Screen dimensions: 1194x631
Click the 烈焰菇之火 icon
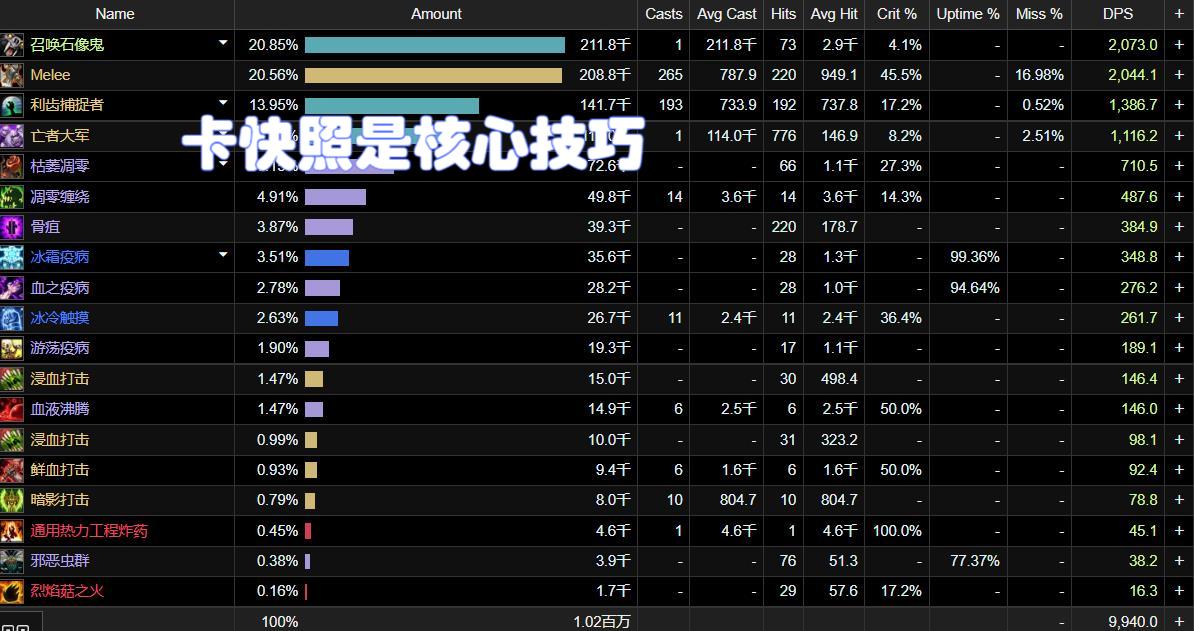pos(12,591)
